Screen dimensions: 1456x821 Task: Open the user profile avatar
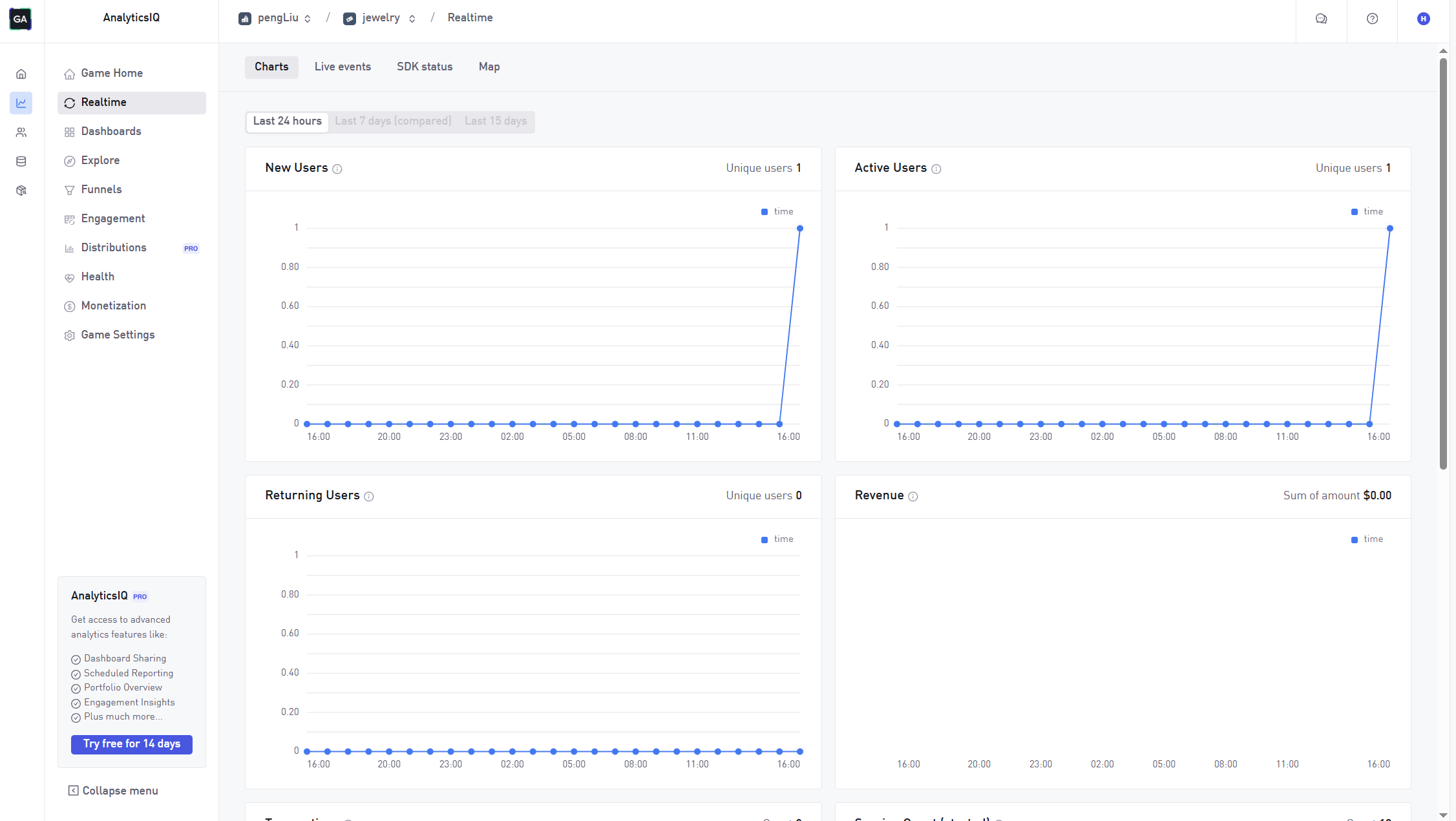click(1424, 19)
